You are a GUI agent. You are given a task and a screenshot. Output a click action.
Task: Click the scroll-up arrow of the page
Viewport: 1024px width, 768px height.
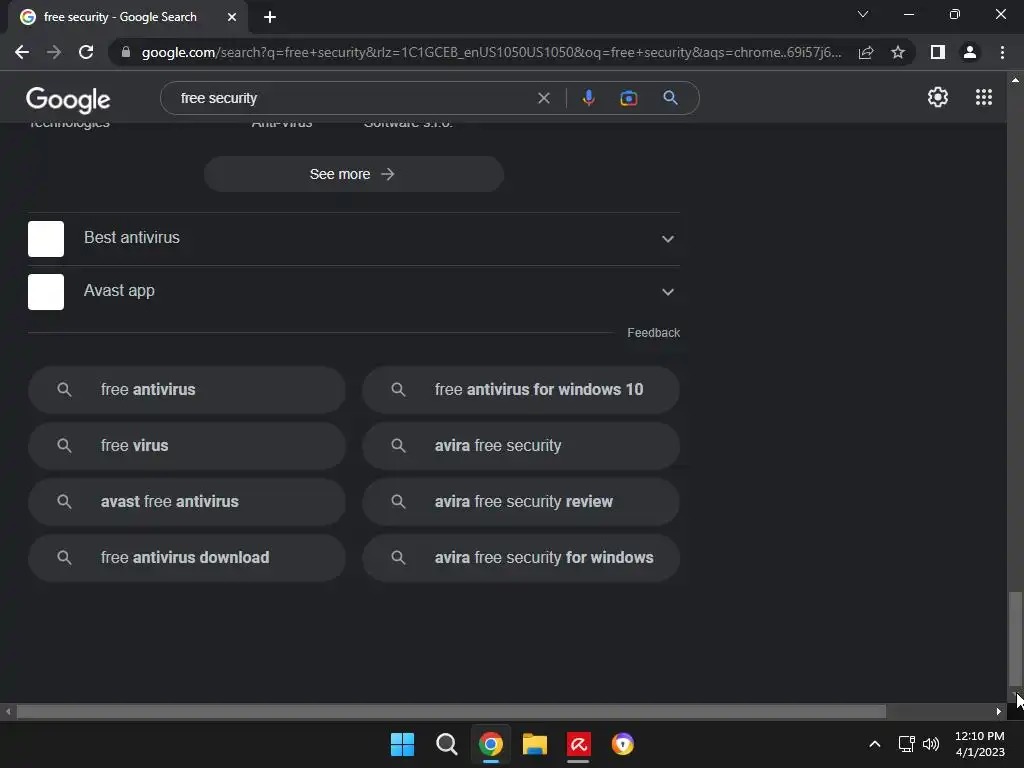(x=1015, y=80)
